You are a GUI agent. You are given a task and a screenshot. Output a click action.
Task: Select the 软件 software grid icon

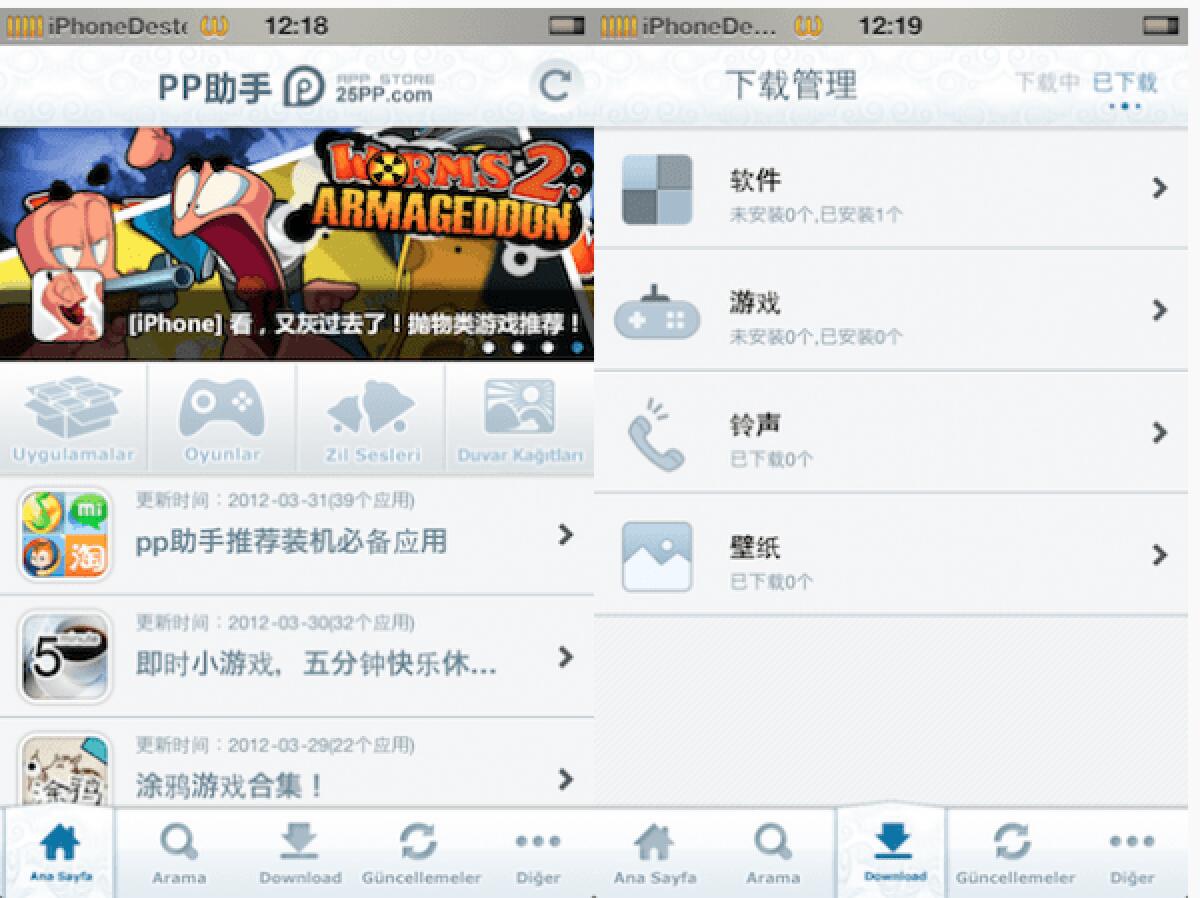(x=657, y=185)
